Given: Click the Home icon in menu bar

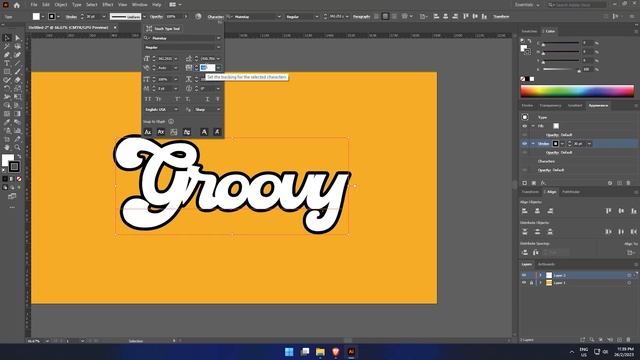Looking at the screenshot, I should (17, 5).
